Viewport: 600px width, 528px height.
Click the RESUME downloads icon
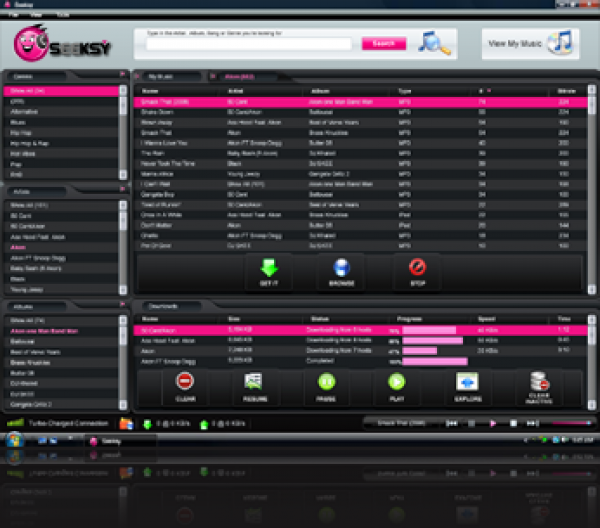click(x=253, y=381)
